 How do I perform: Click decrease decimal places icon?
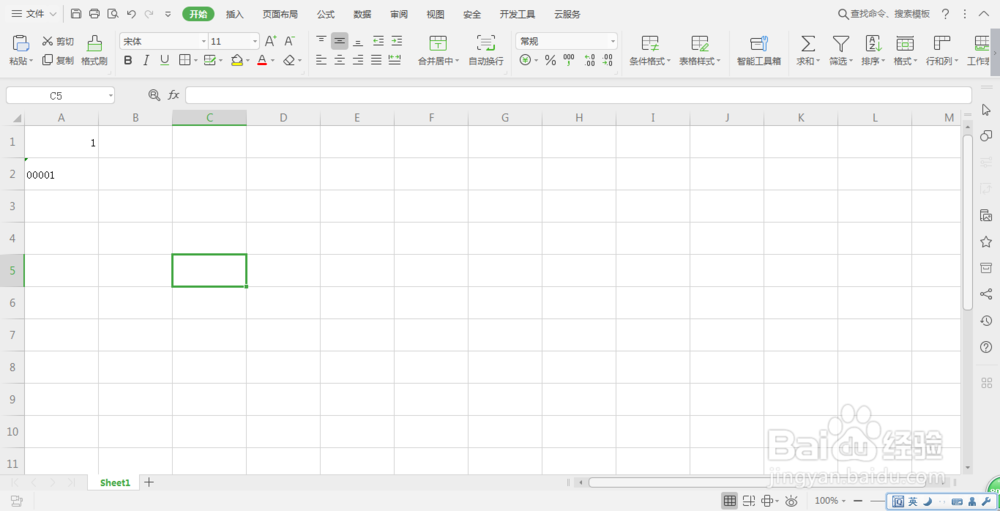coord(607,61)
